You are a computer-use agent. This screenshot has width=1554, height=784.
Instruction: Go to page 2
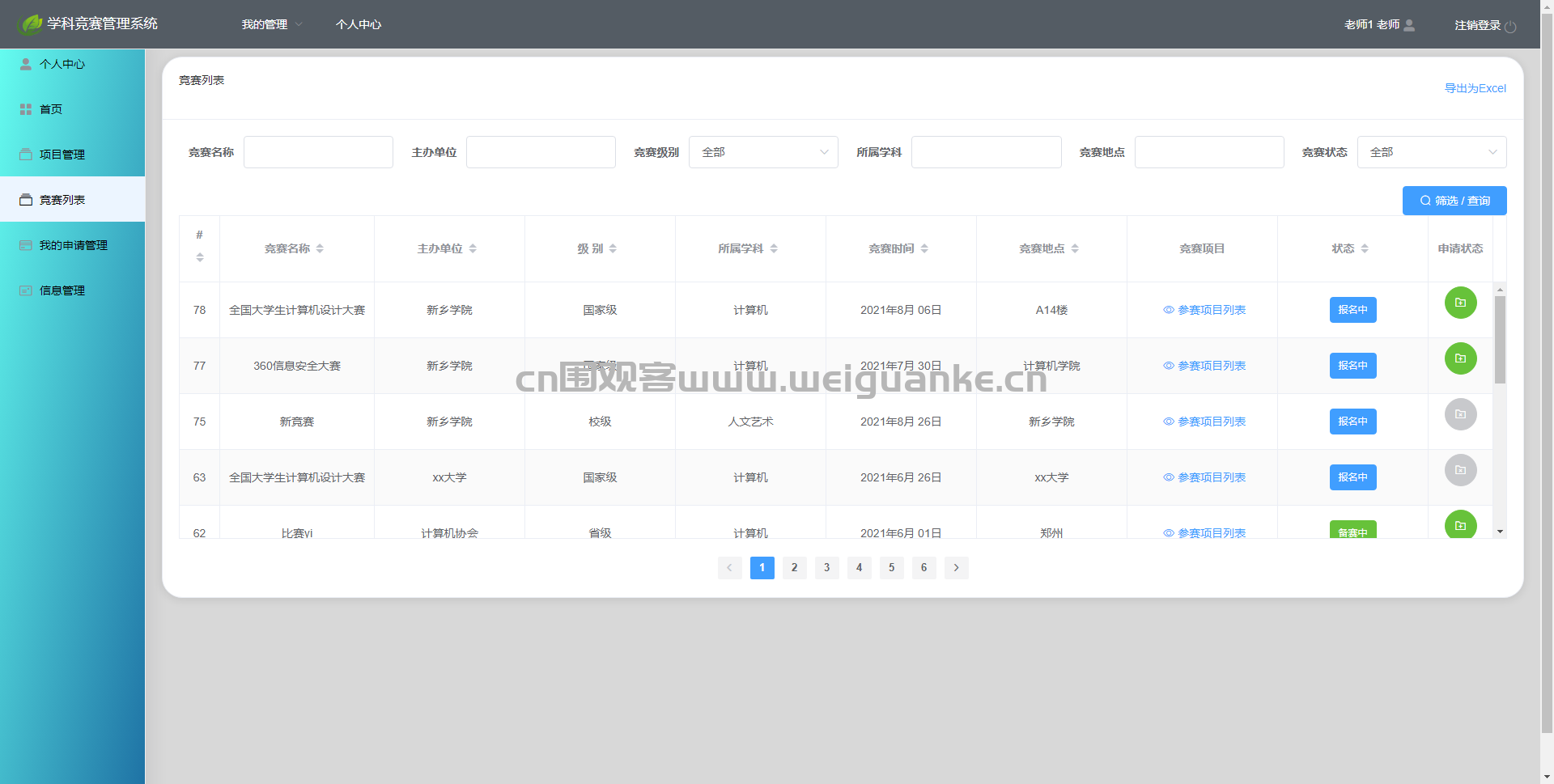click(x=794, y=567)
